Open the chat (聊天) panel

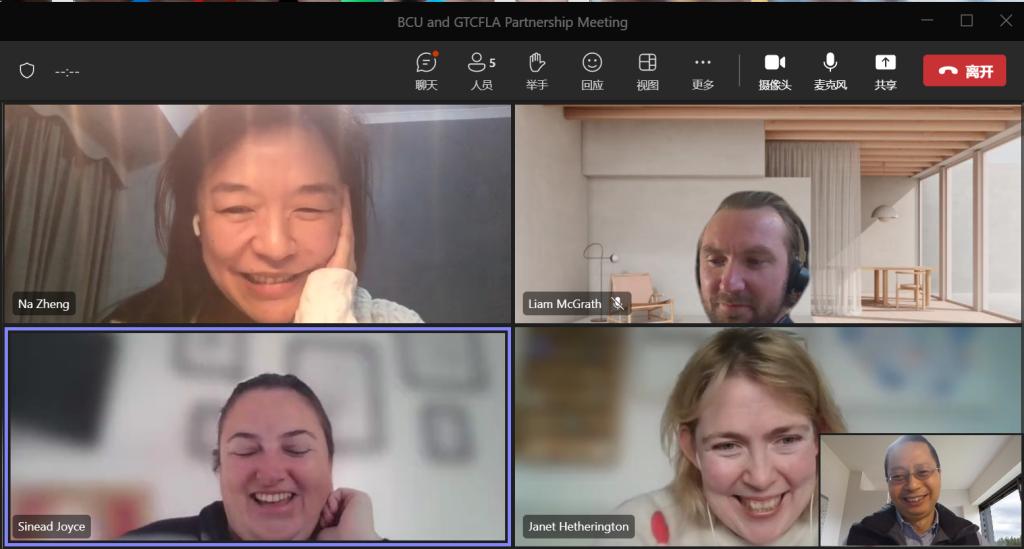pos(426,71)
